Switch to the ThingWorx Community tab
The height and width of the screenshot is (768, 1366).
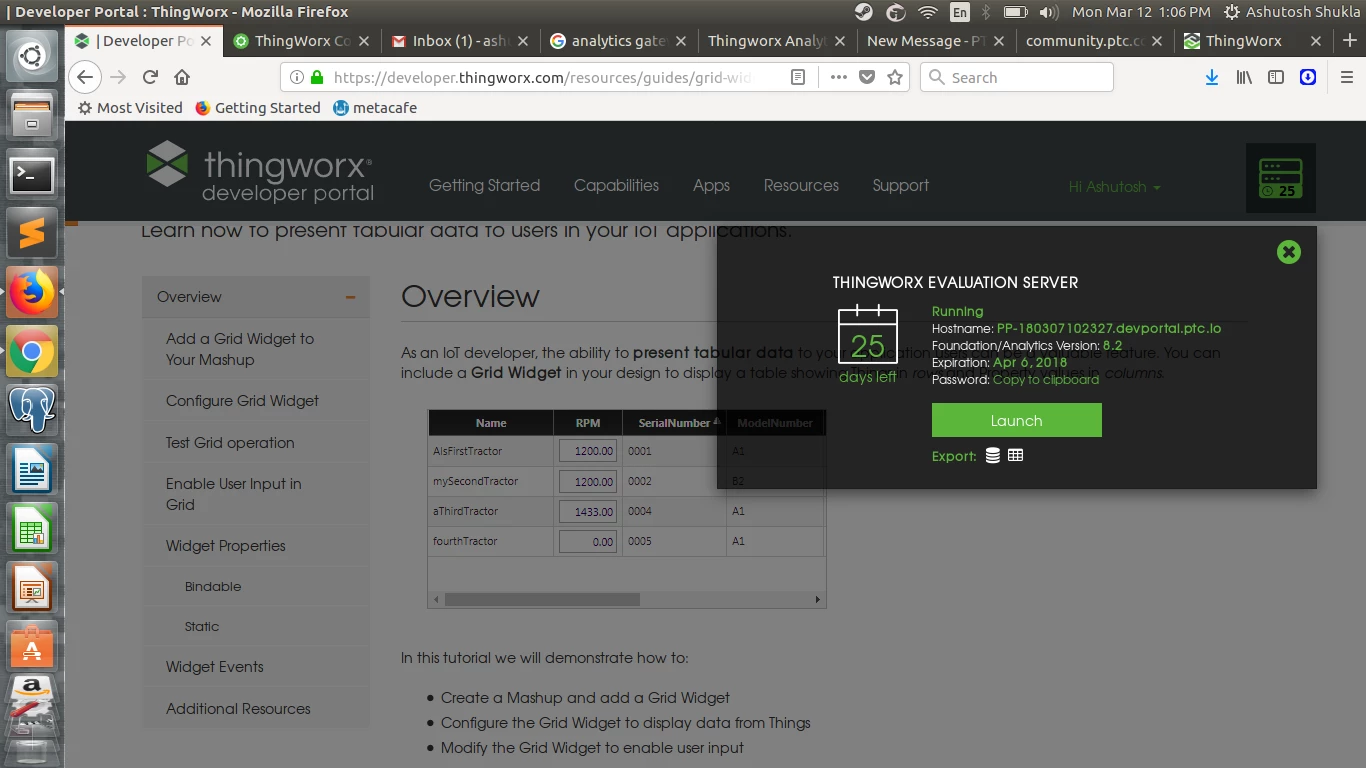point(300,41)
